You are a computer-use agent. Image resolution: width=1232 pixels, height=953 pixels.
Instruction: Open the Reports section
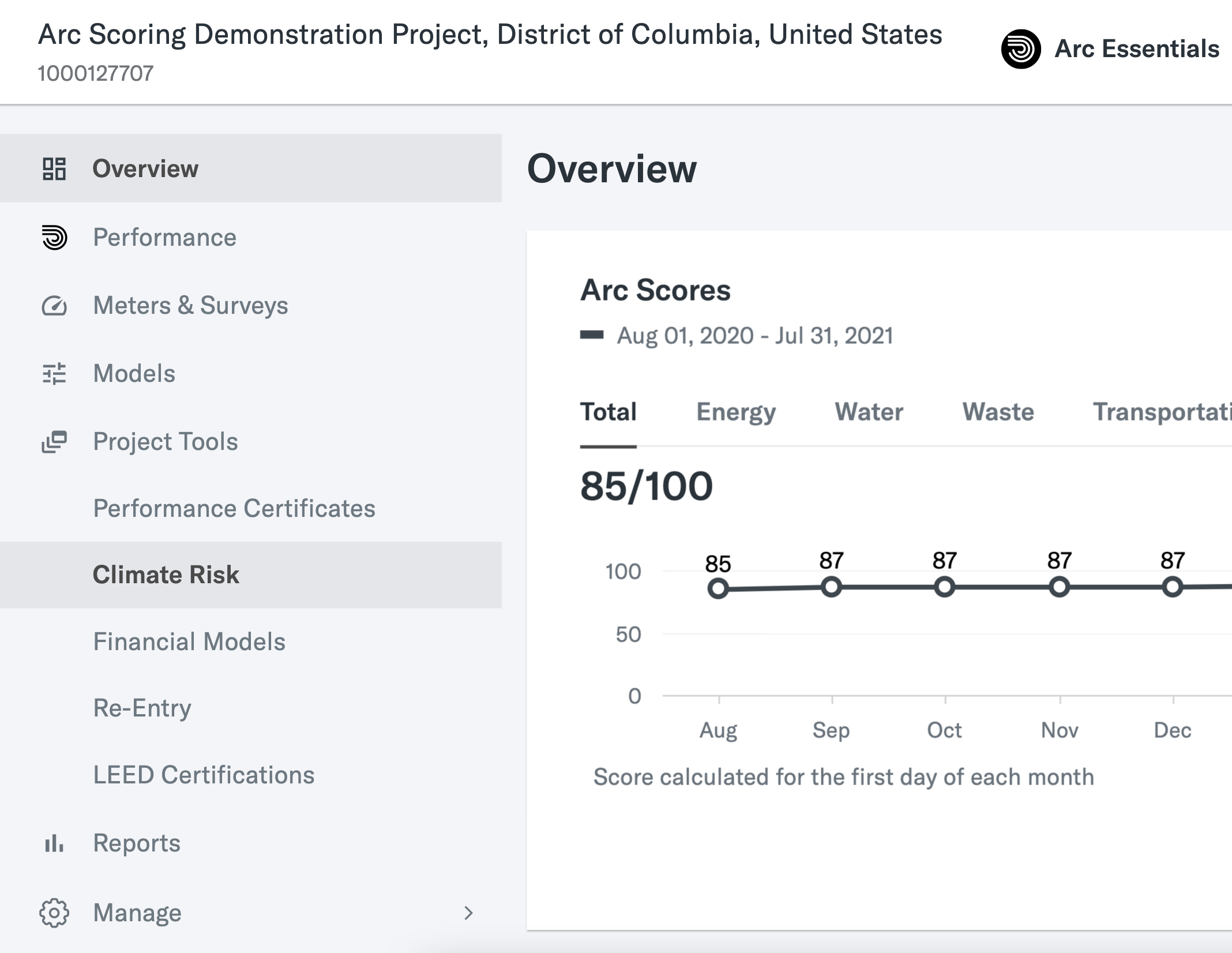click(251, 843)
